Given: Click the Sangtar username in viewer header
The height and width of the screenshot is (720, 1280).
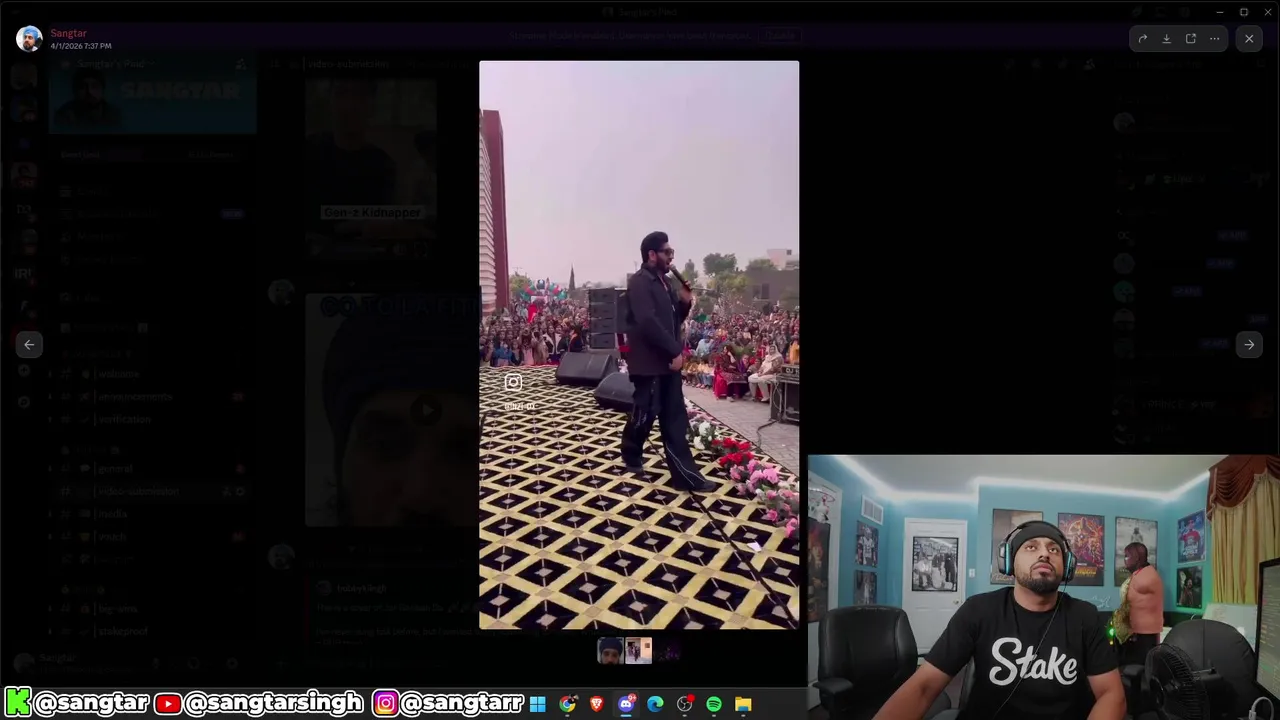Looking at the screenshot, I should [x=69, y=33].
